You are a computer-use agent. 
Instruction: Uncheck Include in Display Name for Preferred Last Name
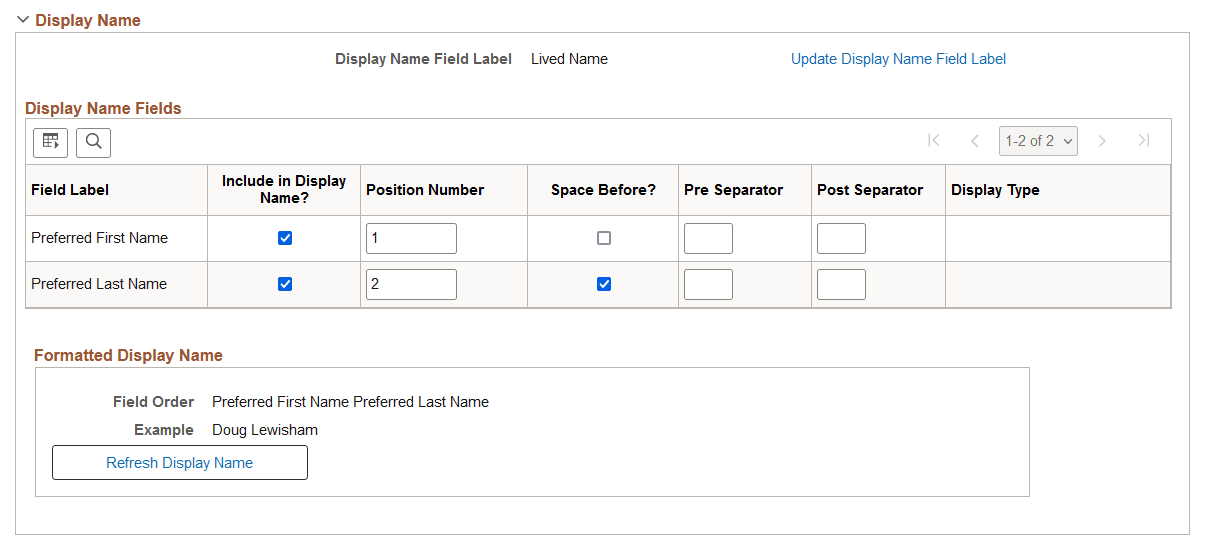285,284
